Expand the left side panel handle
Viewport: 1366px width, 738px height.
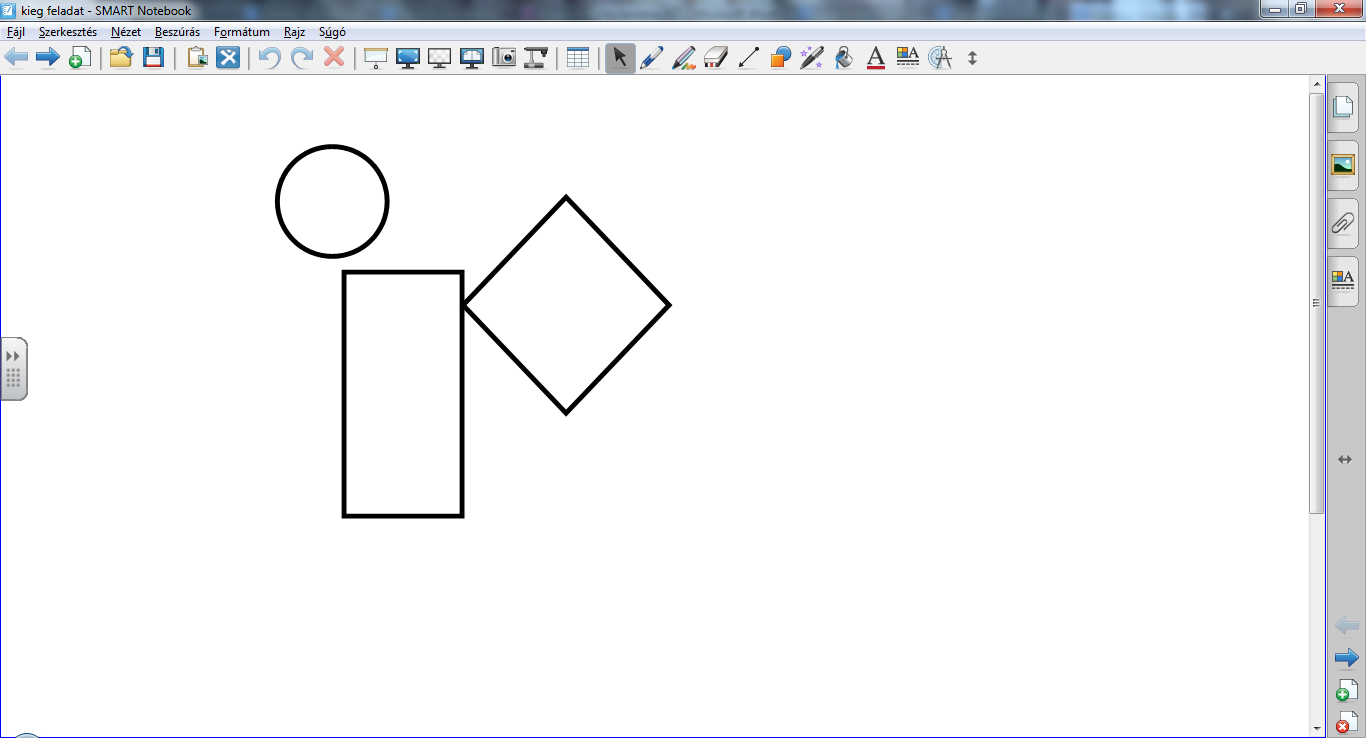13,368
